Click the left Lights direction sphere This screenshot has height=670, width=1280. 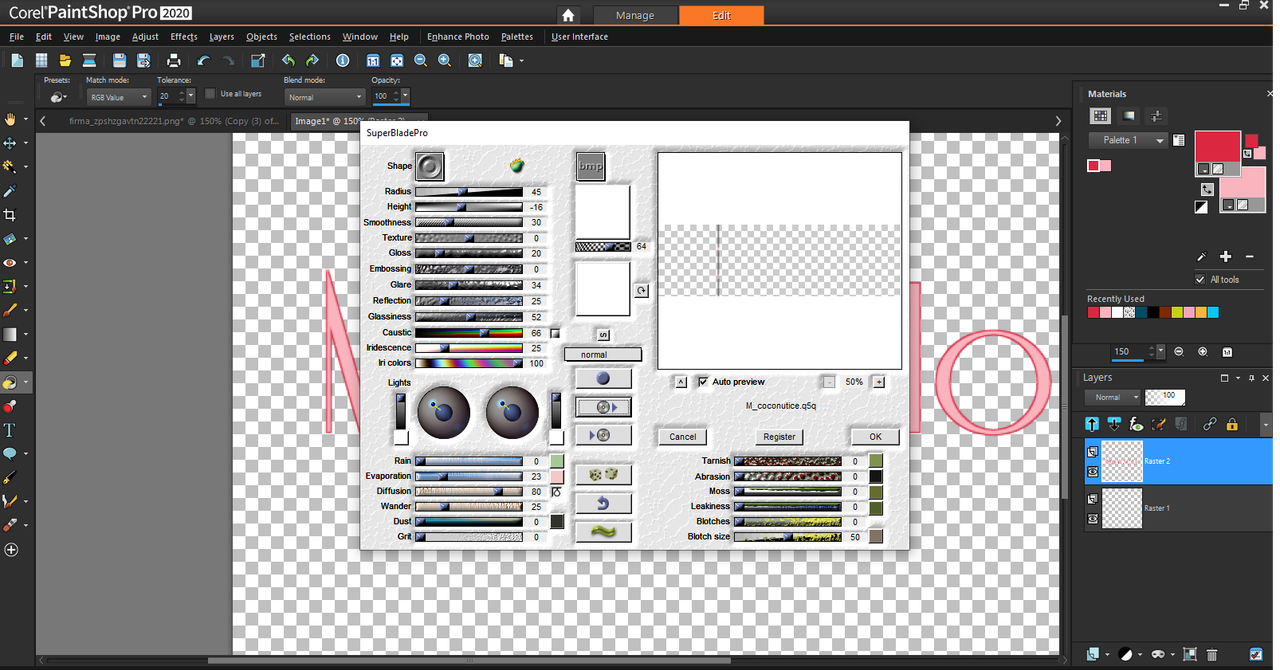pos(444,412)
